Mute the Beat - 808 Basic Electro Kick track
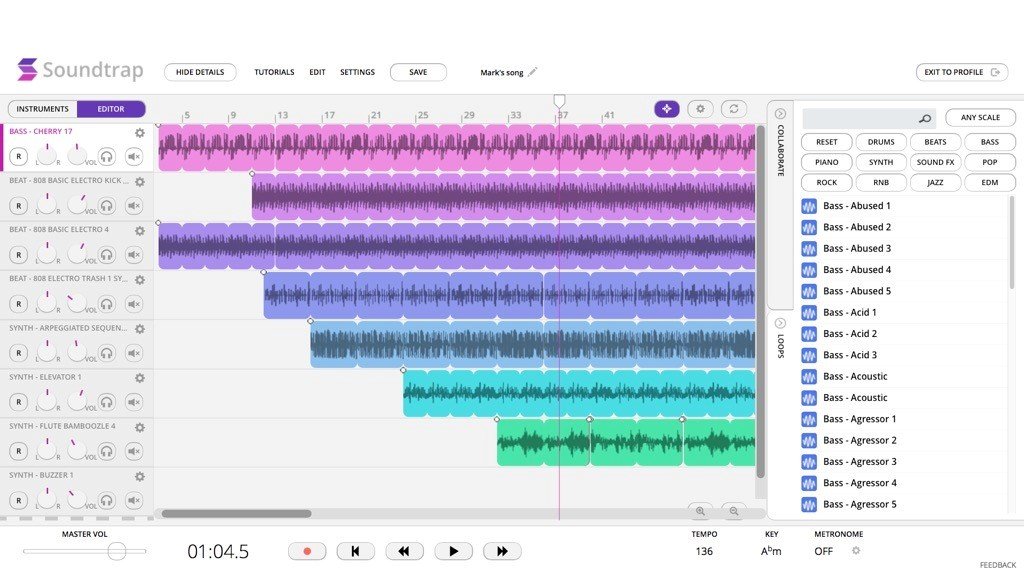 pyautogui.click(x=136, y=205)
